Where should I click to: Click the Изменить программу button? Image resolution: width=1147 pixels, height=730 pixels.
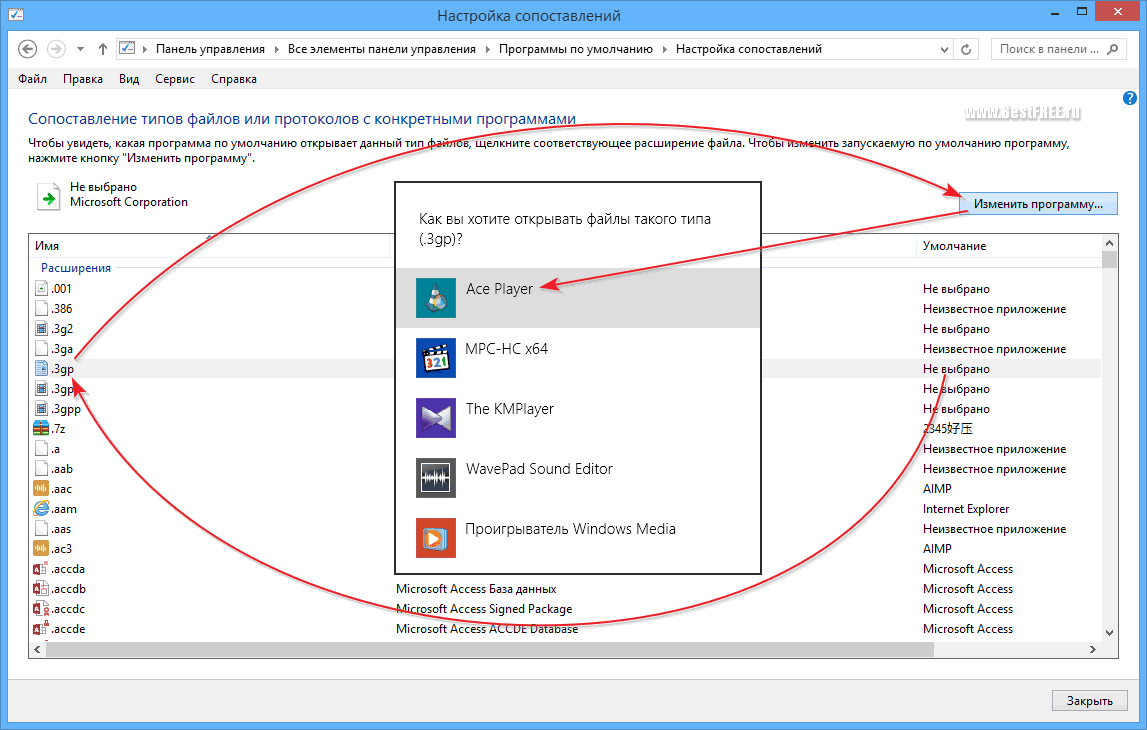[1038, 204]
